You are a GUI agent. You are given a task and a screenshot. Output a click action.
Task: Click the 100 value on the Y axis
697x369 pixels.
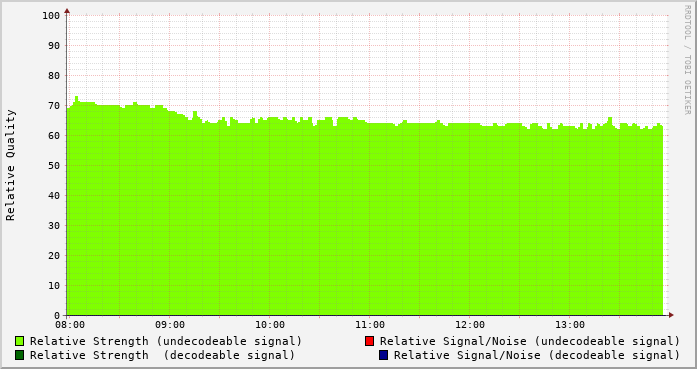[51, 16]
